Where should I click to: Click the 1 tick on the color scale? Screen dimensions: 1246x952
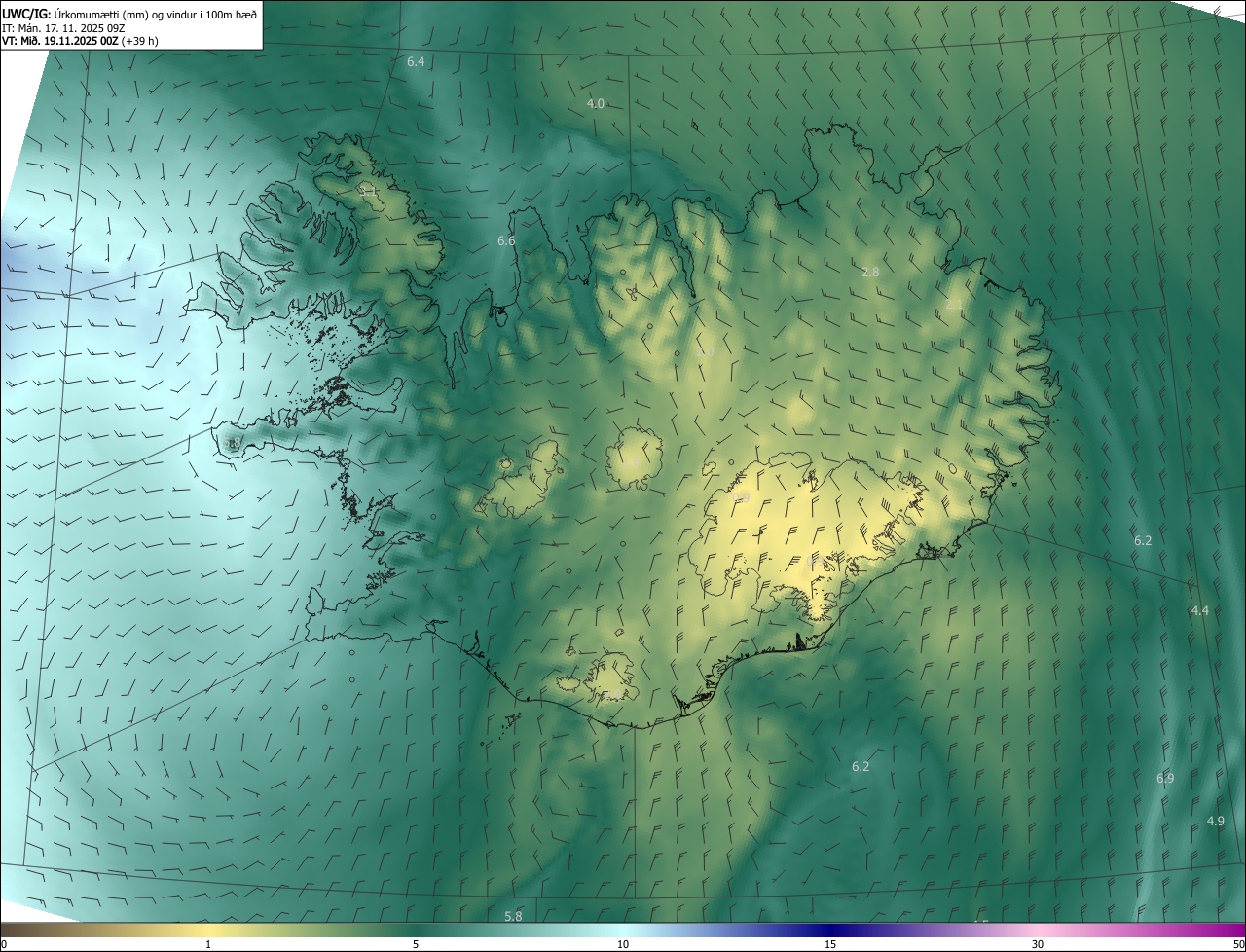(x=208, y=944)
